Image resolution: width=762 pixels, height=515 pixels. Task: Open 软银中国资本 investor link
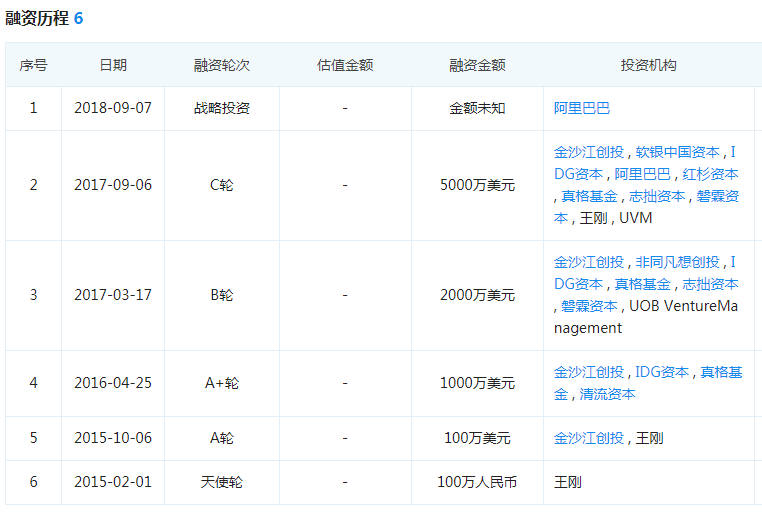point(678,152)
